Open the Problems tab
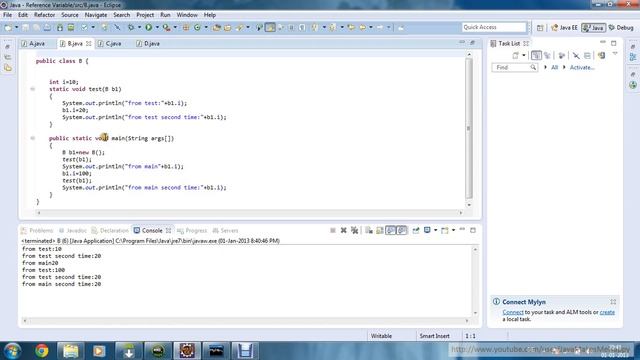640x360 pixels. [x=37, y=231]
